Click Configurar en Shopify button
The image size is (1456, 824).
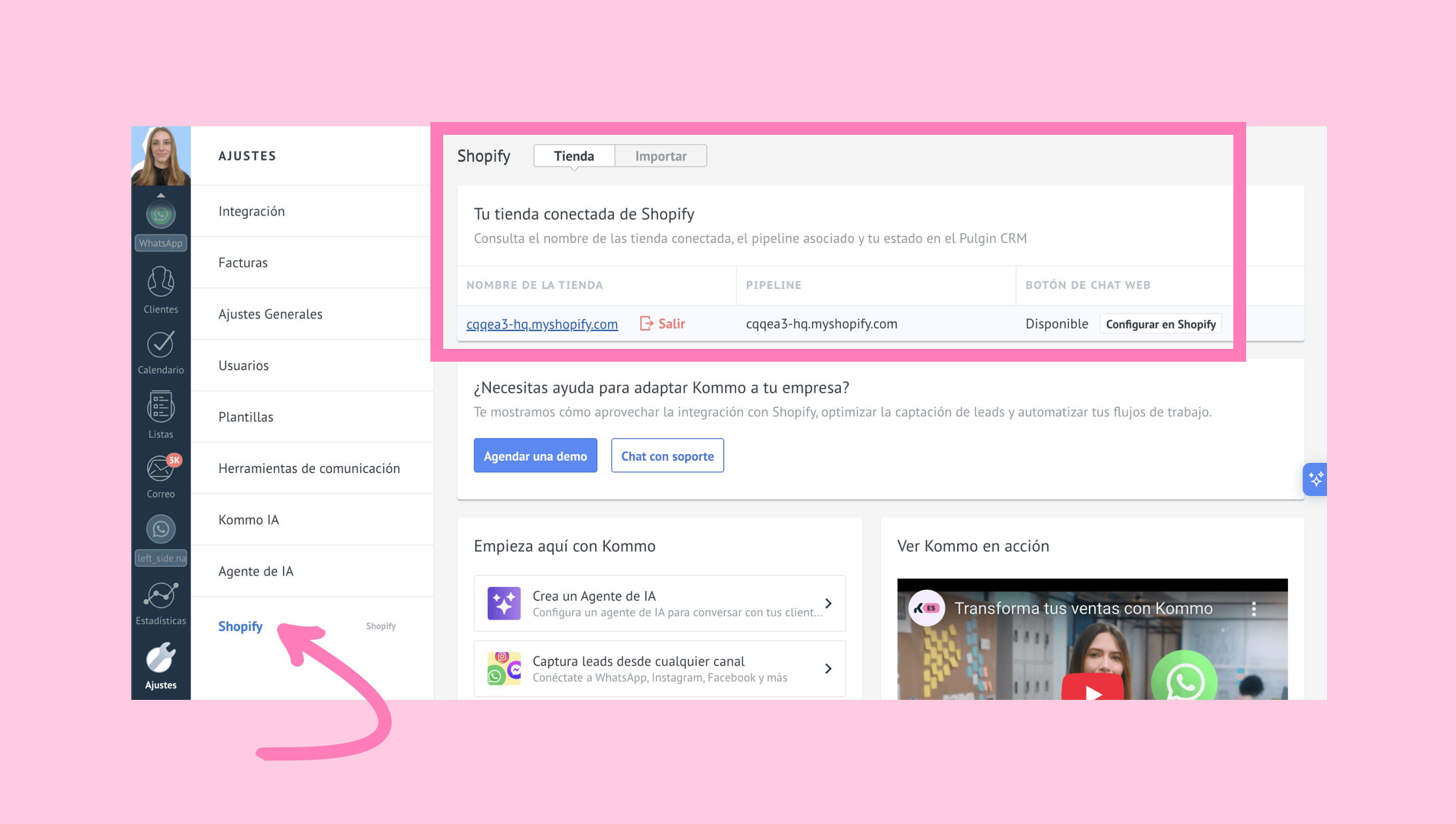click(1161, 324)
